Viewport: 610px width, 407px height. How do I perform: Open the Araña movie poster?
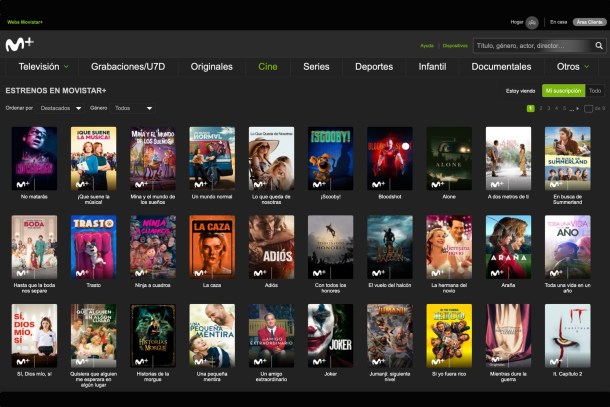508,247
